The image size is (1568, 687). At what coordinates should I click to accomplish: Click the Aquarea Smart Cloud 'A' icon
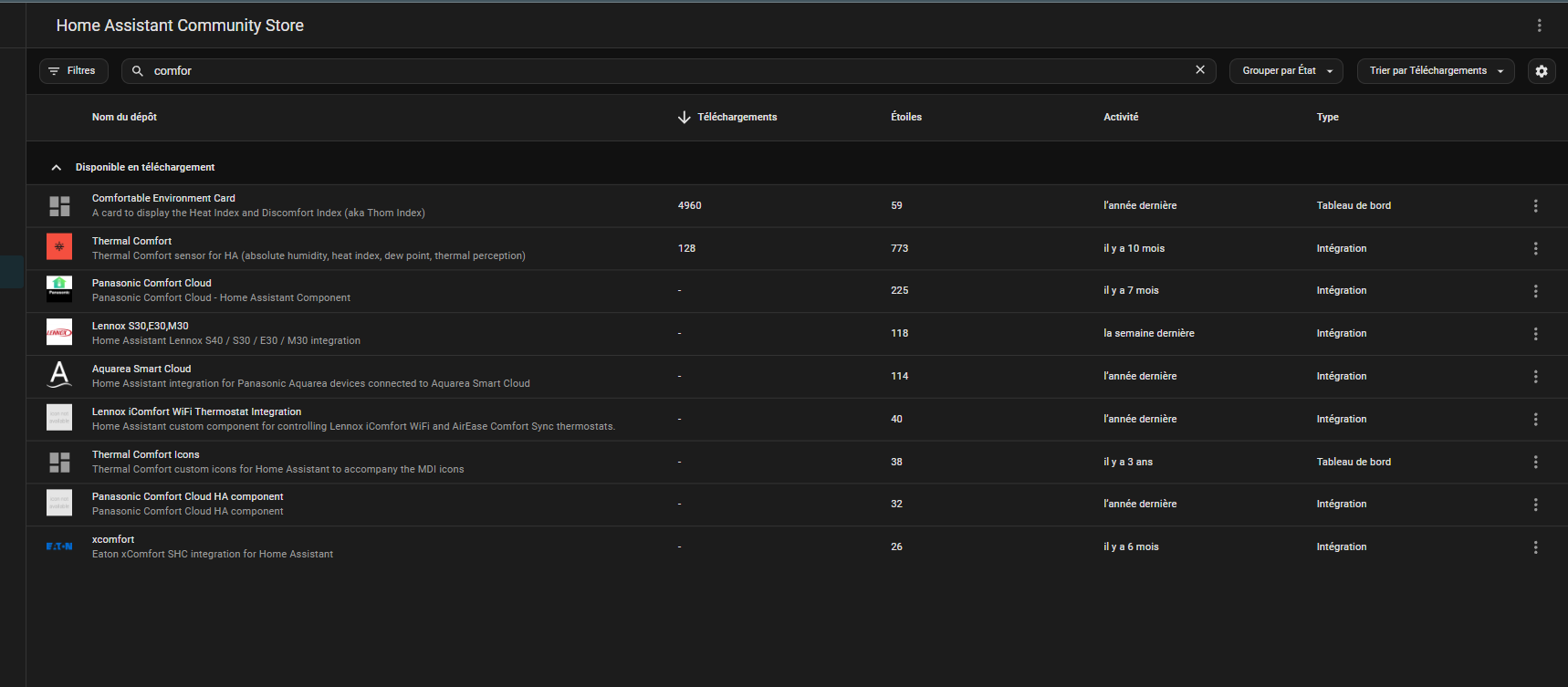[x=59, y=375]
